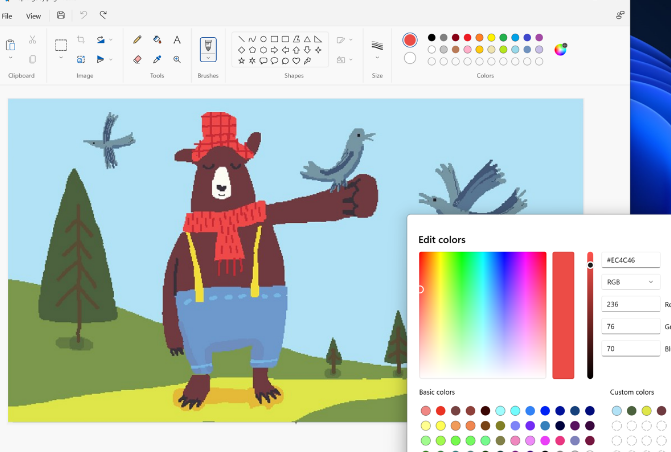Click the Undo arrow icon
This screenshot has width=671, height=452.
click(83, 16)
